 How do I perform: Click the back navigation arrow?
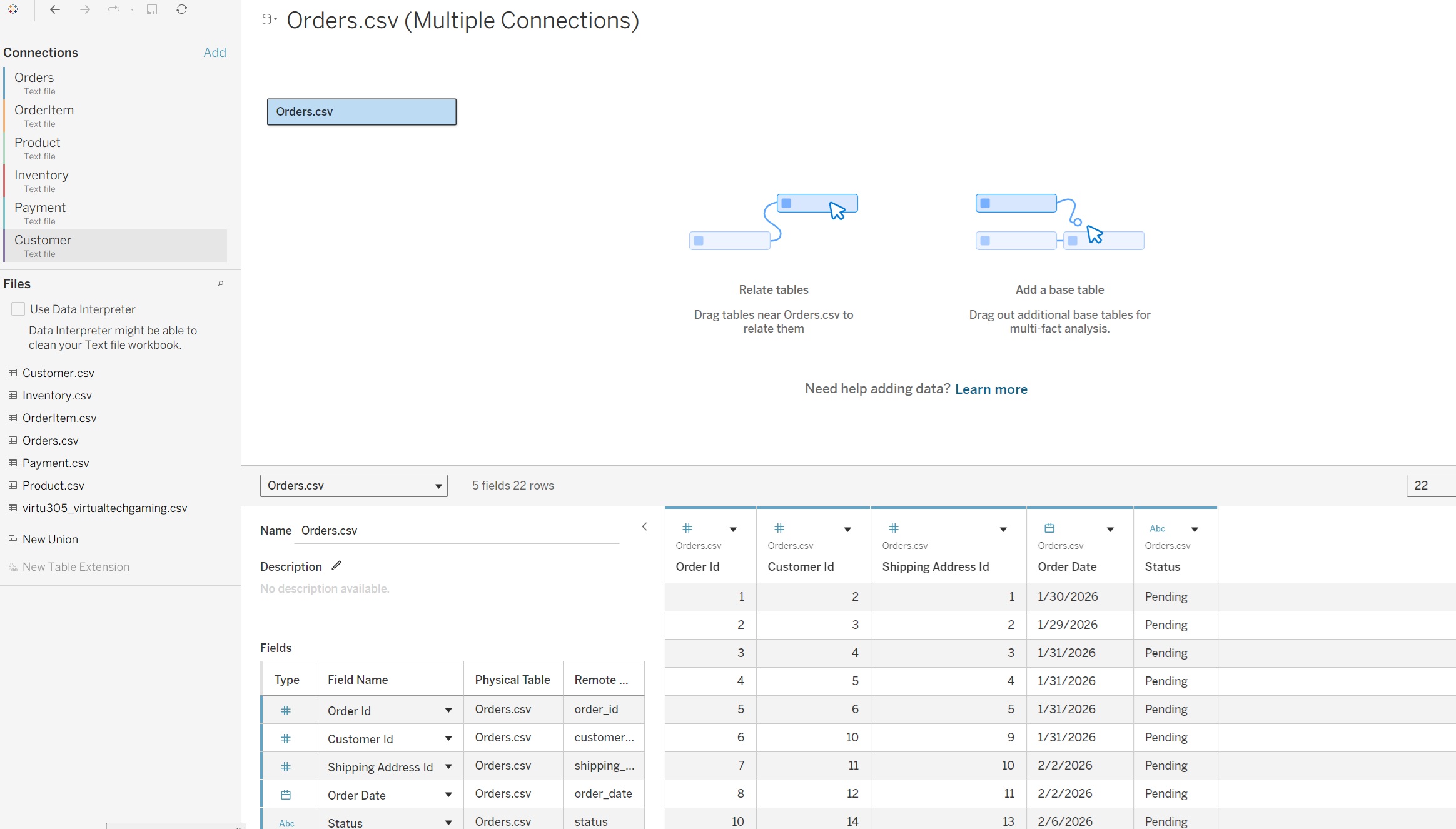click(55, 9)
